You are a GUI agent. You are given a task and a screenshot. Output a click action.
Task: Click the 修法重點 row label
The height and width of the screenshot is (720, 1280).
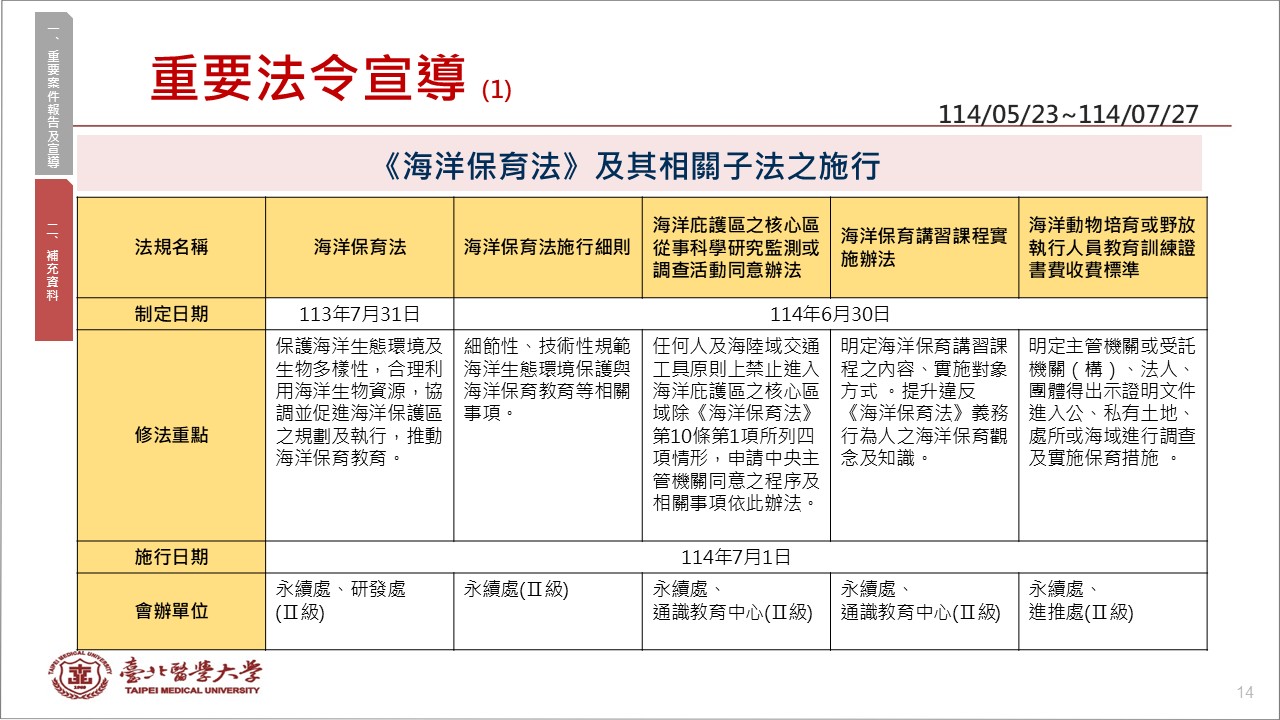[172, 435]
